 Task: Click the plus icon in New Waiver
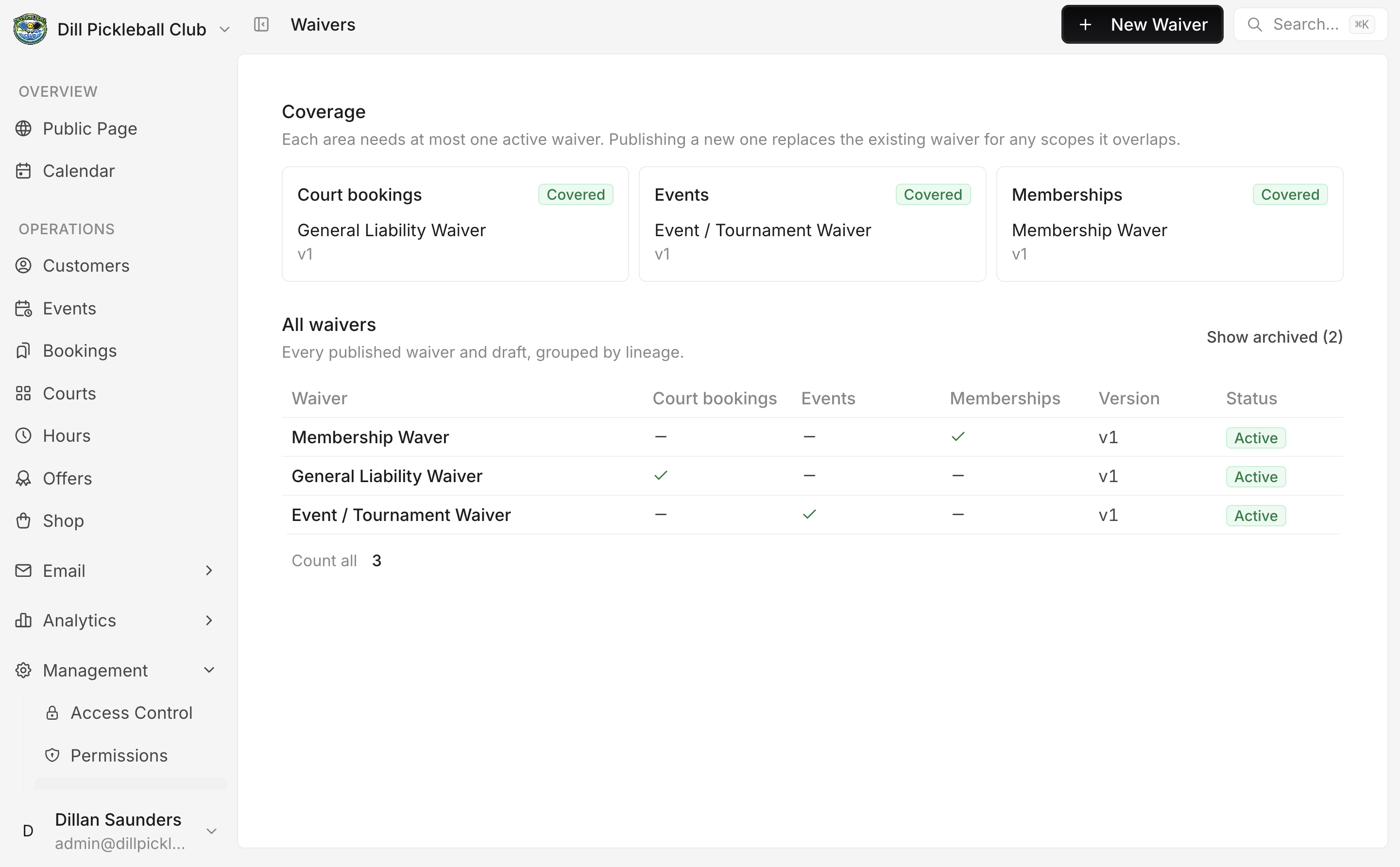(x=1085, y=24)
